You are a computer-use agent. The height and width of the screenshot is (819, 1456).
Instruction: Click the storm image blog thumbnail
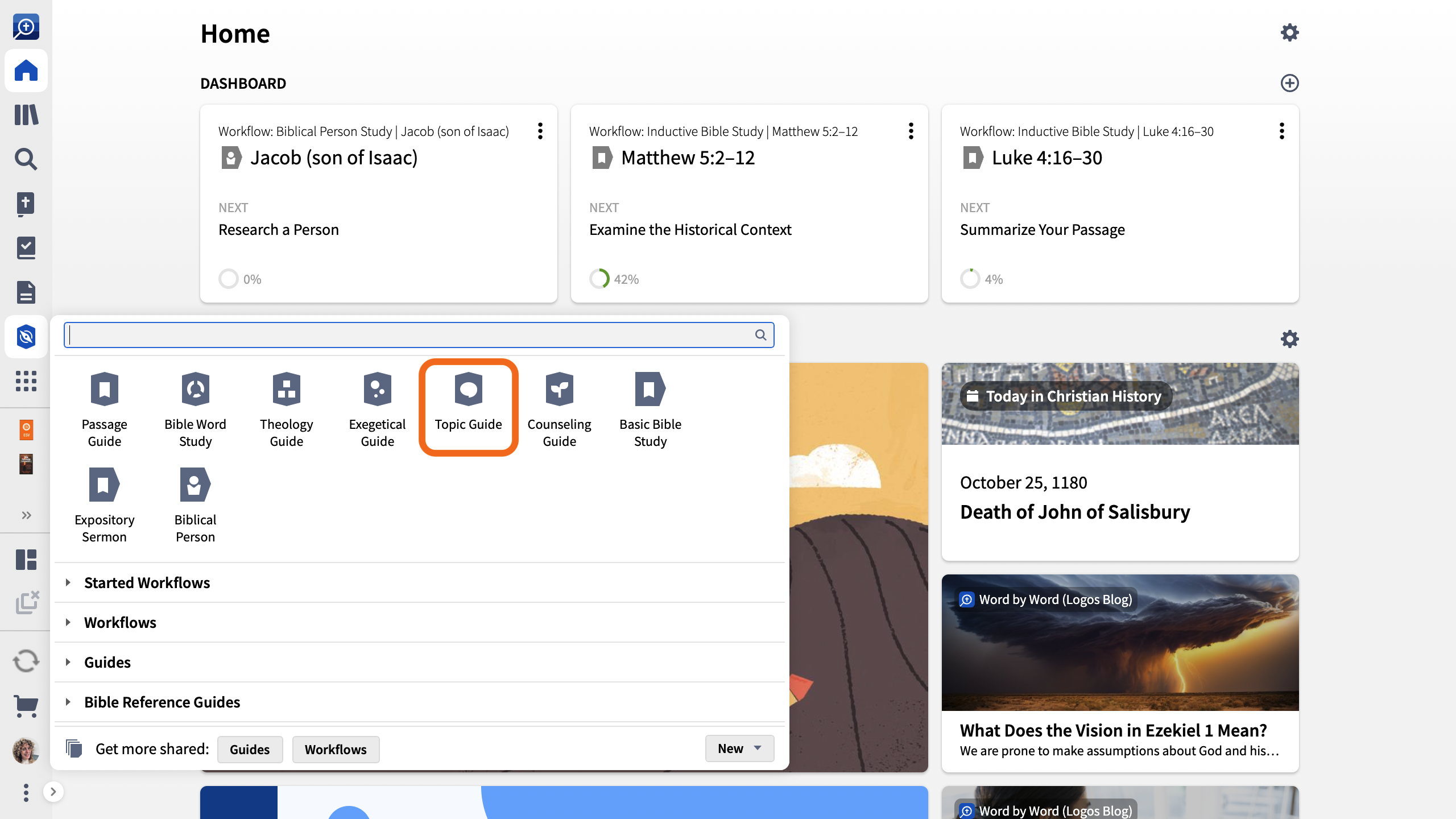click(x=1120, y=643)
